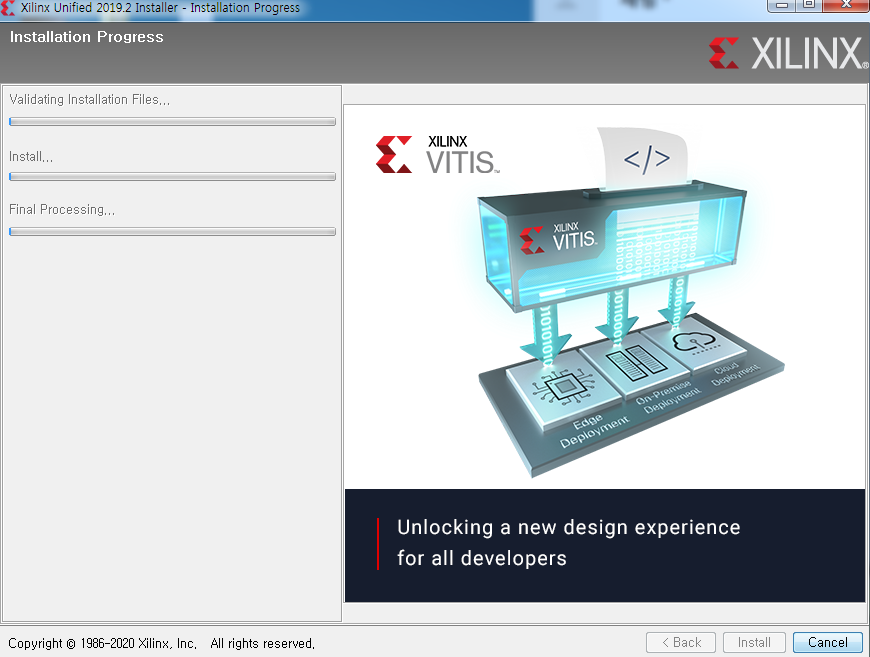Click the 'Install...' step label
The image size is (870, 657).
tap(31, 157)
